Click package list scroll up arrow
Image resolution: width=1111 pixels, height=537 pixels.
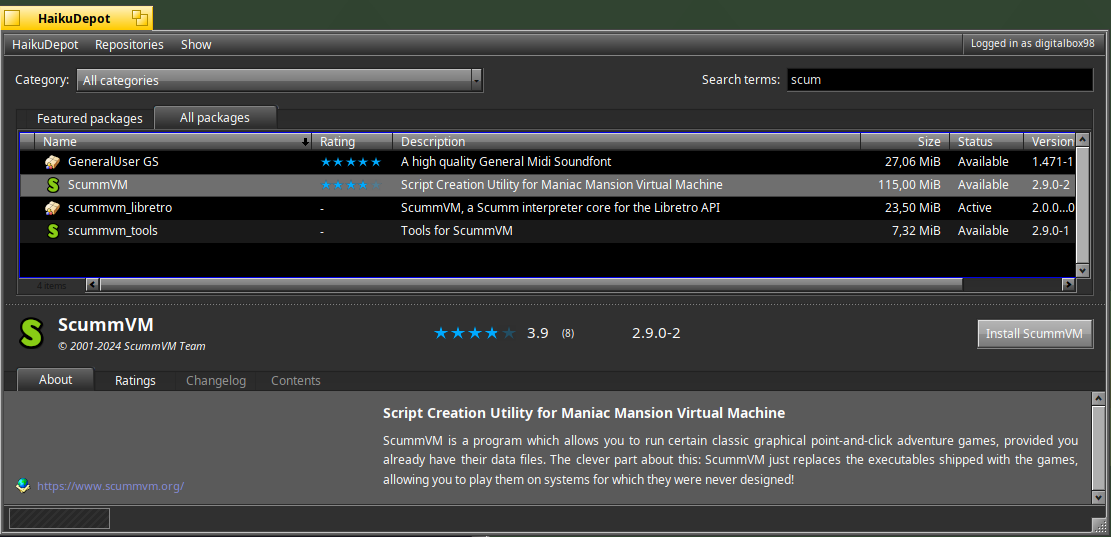[x=1082, y=140]
